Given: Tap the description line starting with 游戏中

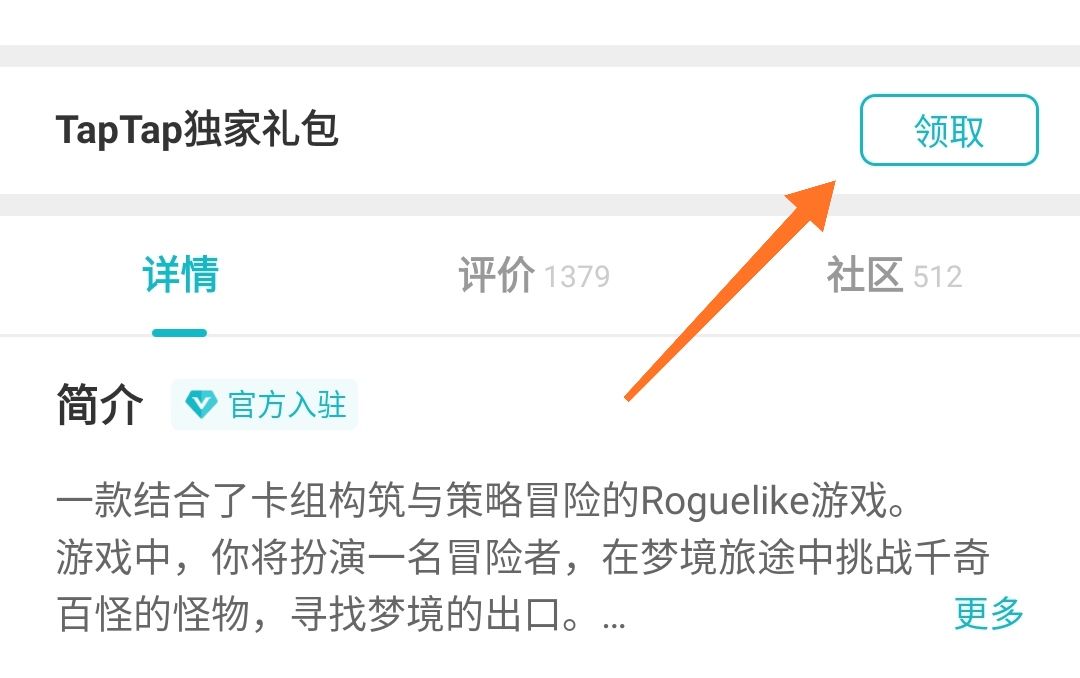Looking at the screenshot, I should click(523, 557).
